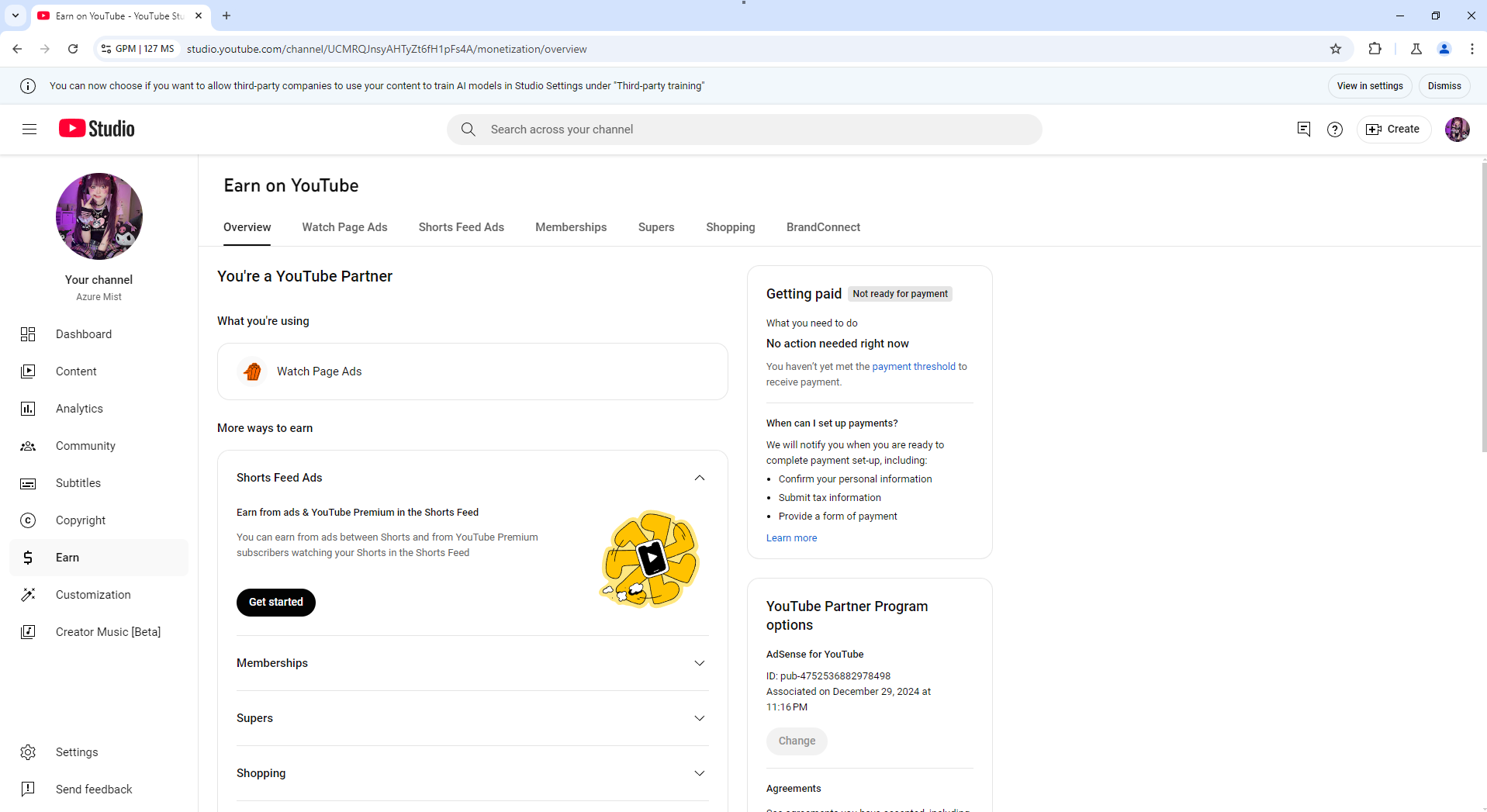The image size is (1487, 812).
Task: Click the Customization magic wand icon
Action: pos(28,595)
